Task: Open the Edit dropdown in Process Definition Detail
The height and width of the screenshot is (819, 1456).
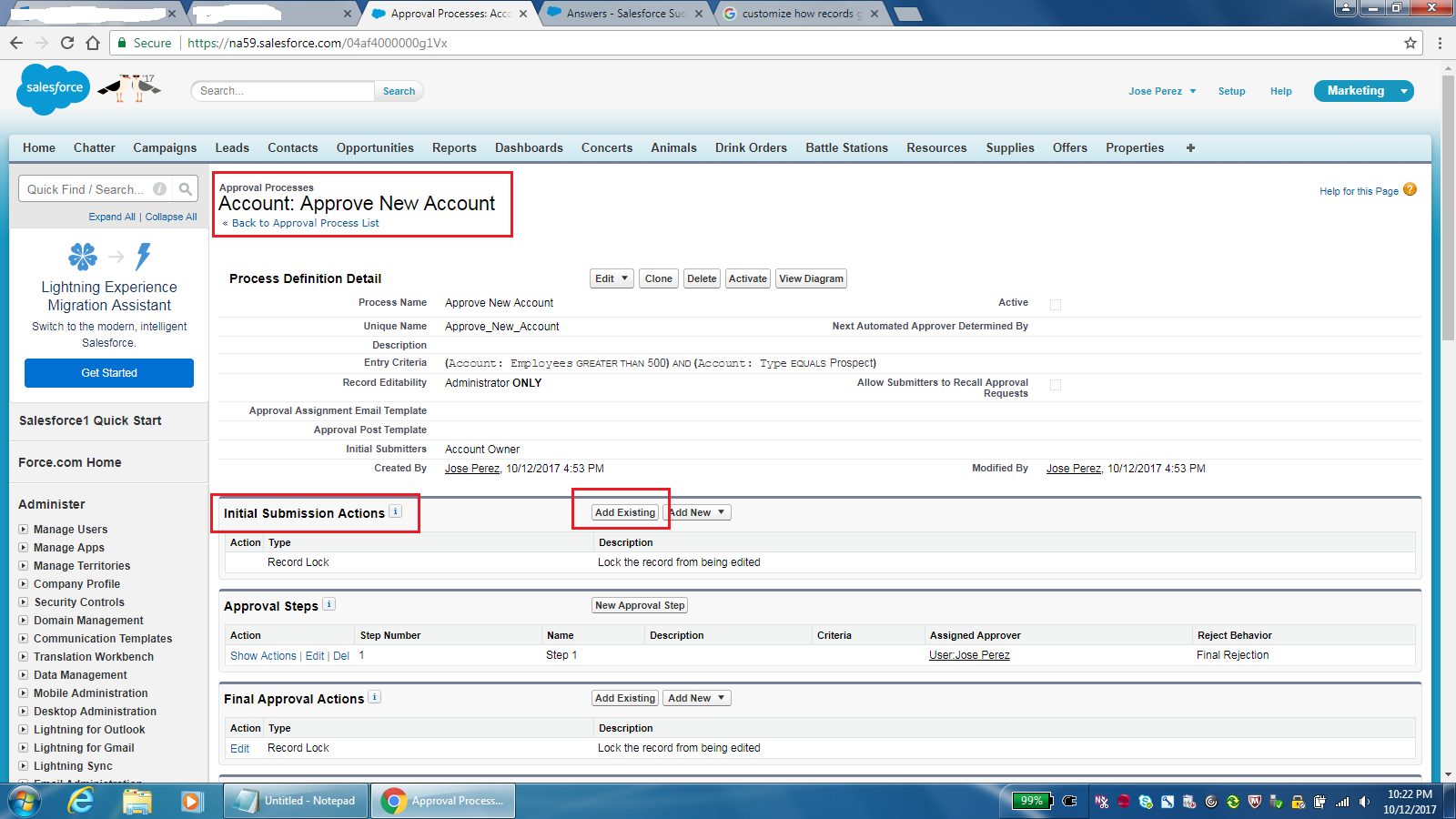Action: point(612,278)
